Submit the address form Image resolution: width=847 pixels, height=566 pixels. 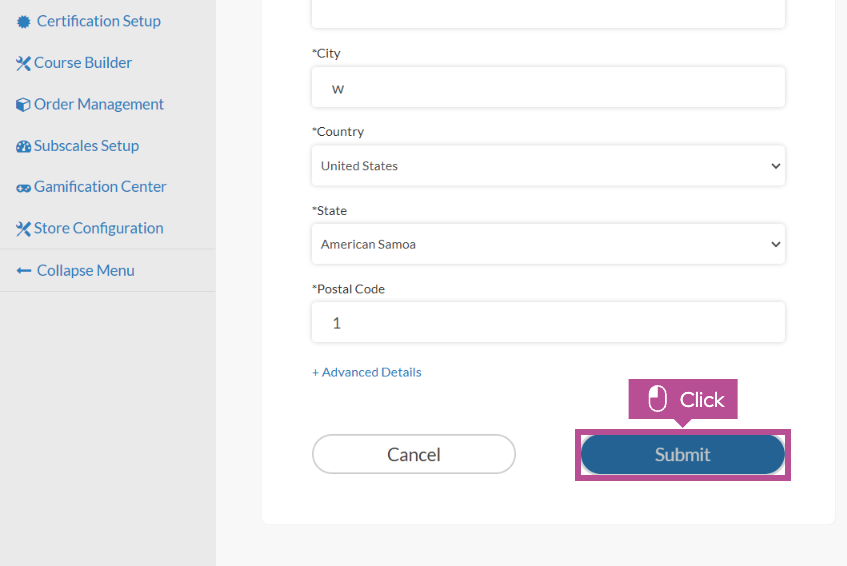(x=683, y=454)
